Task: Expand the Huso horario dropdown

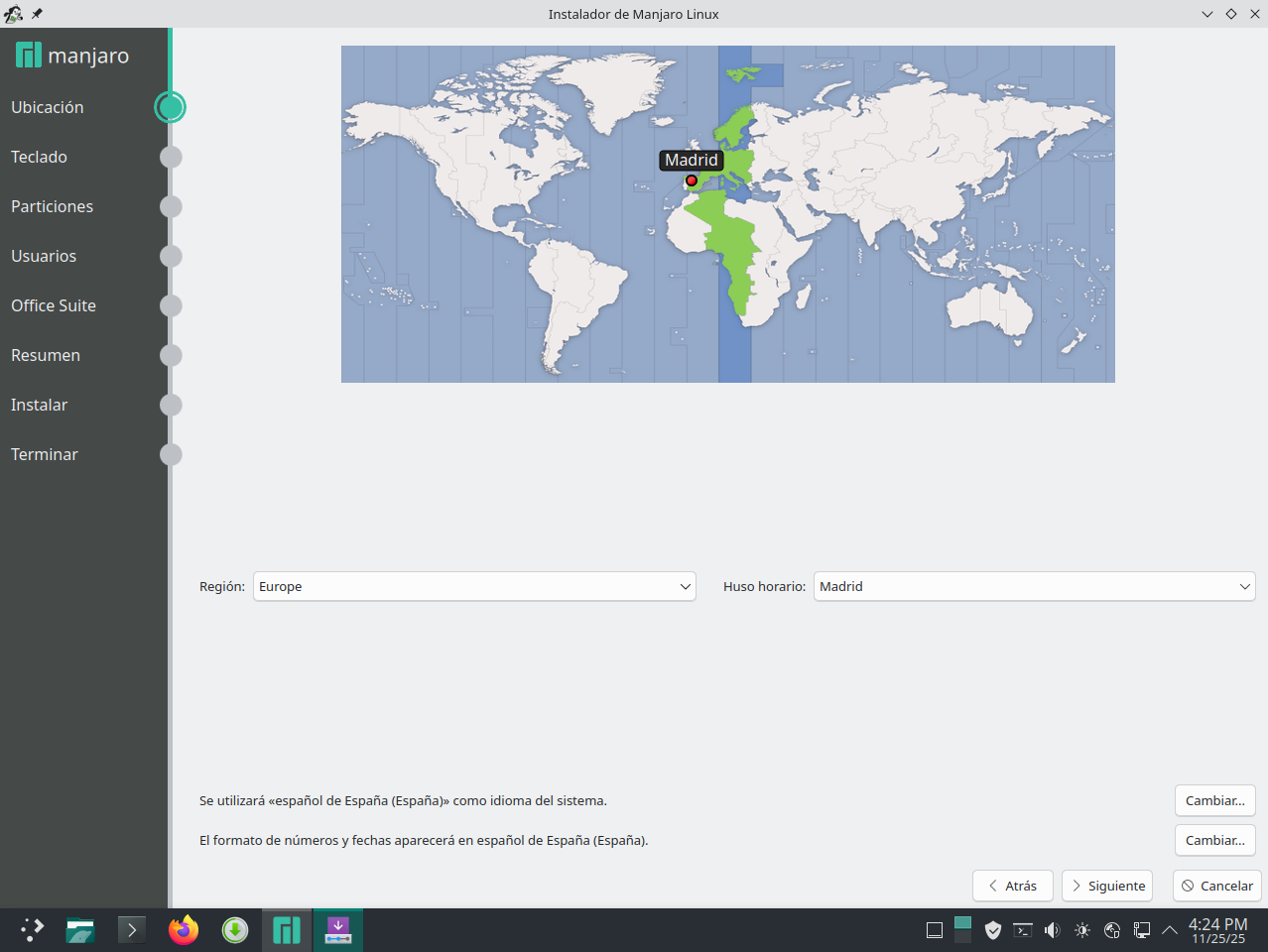Action: 1034,586
